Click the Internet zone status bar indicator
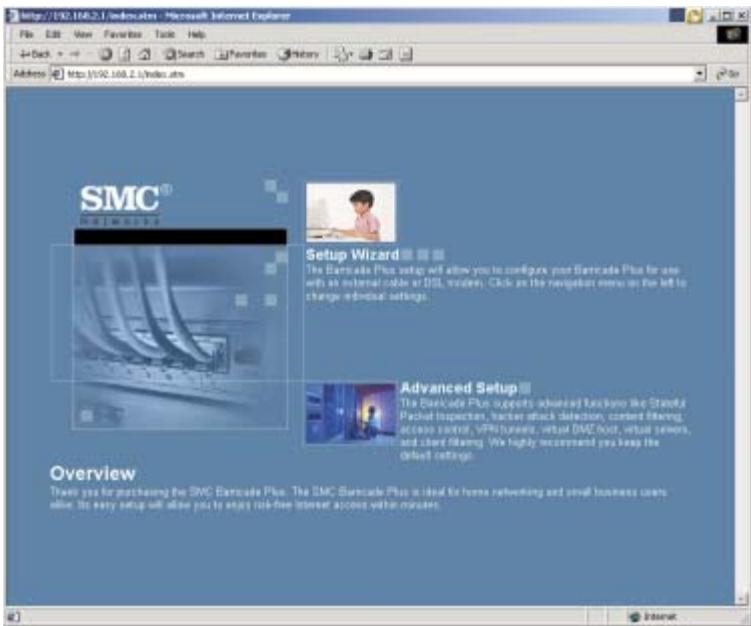The height and width of the screenshot is (626, 751). (x=654, y=616)
